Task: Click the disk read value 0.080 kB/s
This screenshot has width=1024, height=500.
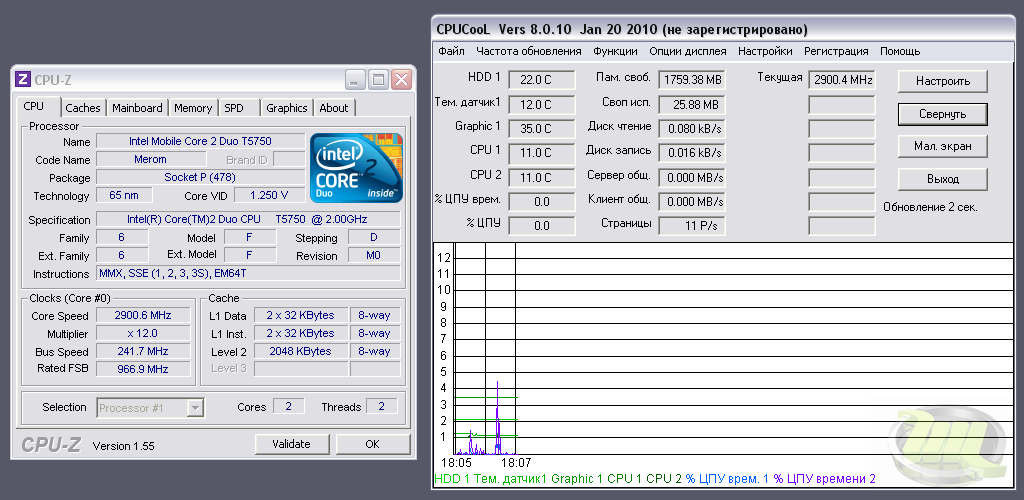Action: [692, 129]
